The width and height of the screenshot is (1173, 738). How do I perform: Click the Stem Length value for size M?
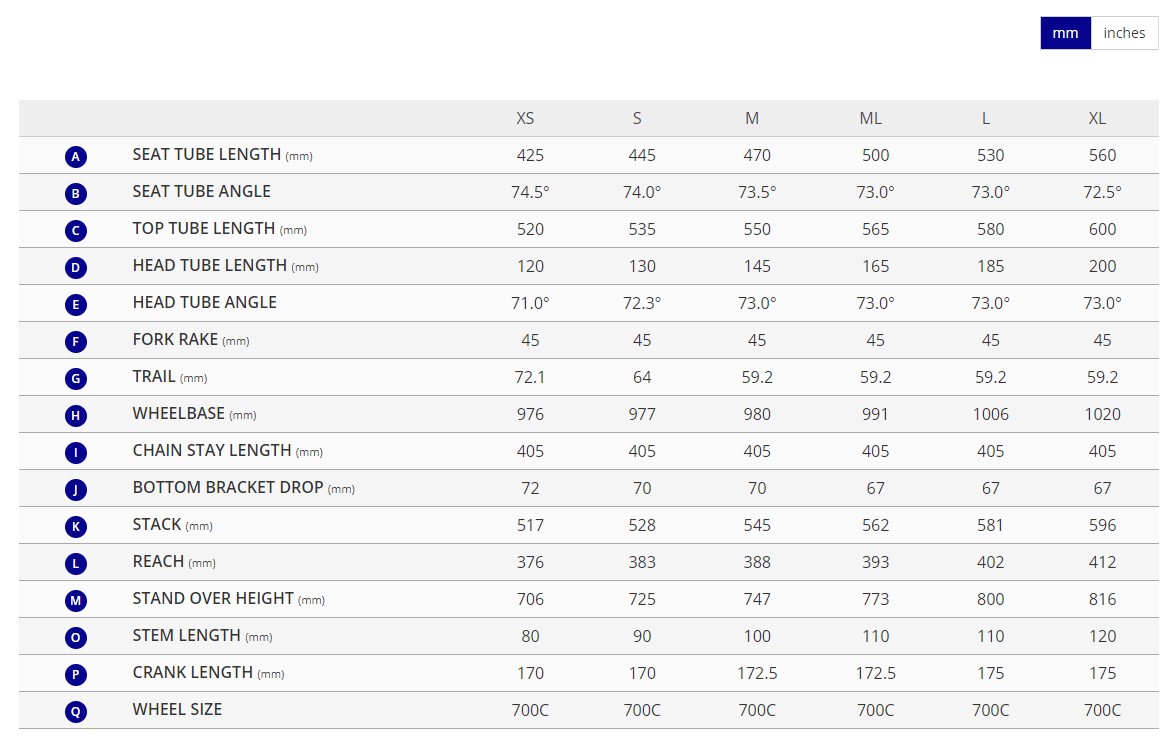[757, 636]
